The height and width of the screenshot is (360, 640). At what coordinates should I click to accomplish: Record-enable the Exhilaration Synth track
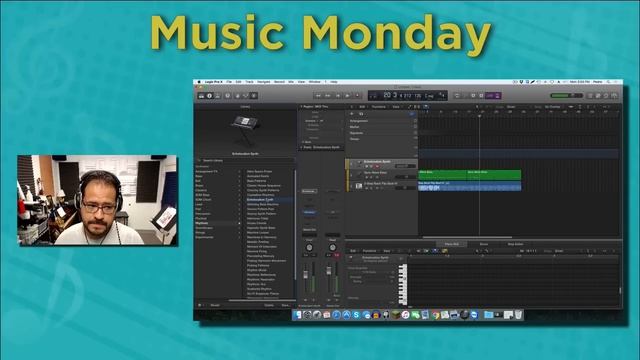click(x=377, y=166)
